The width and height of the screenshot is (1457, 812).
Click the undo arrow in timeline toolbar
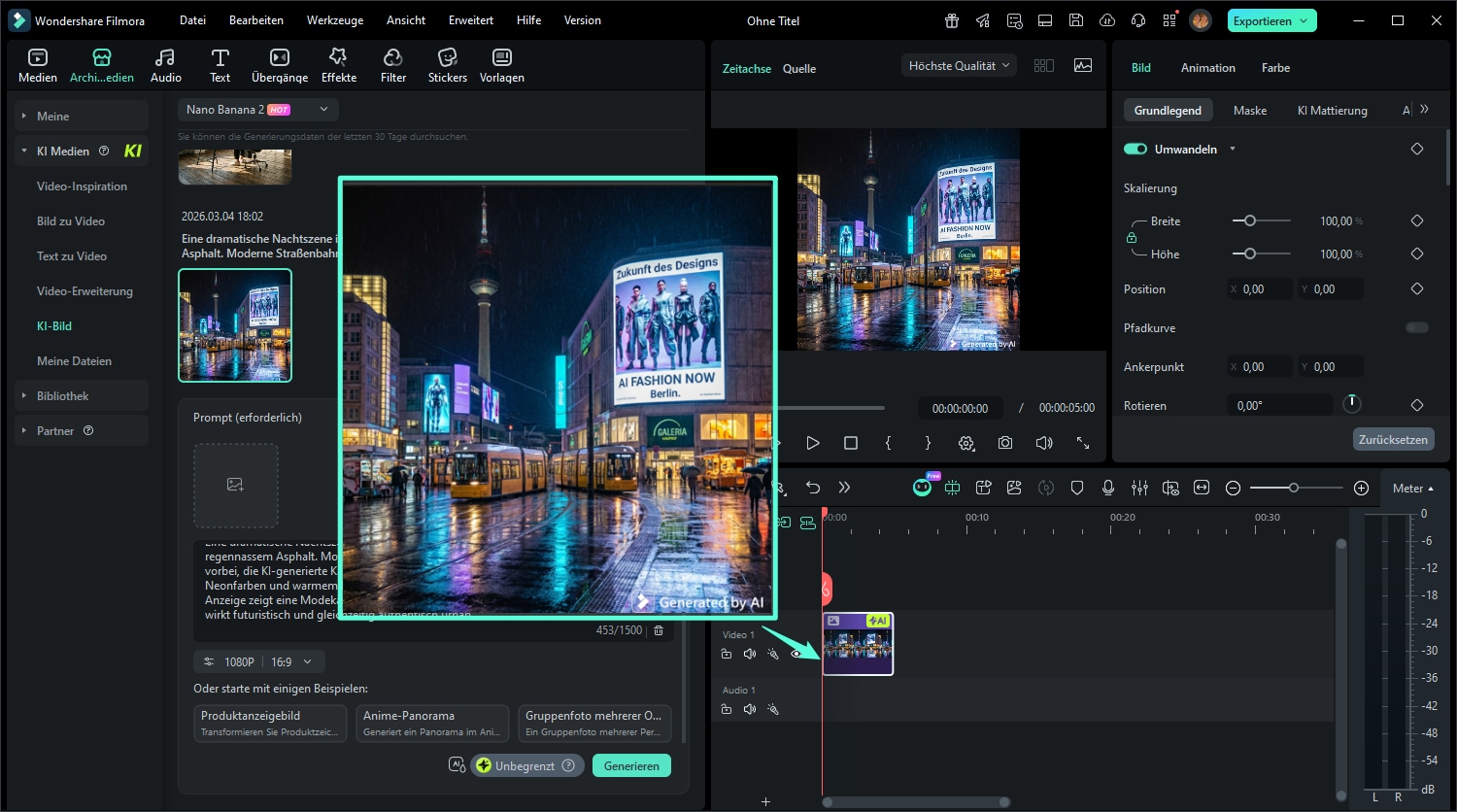pyautogui.click(x=813, y=488)
